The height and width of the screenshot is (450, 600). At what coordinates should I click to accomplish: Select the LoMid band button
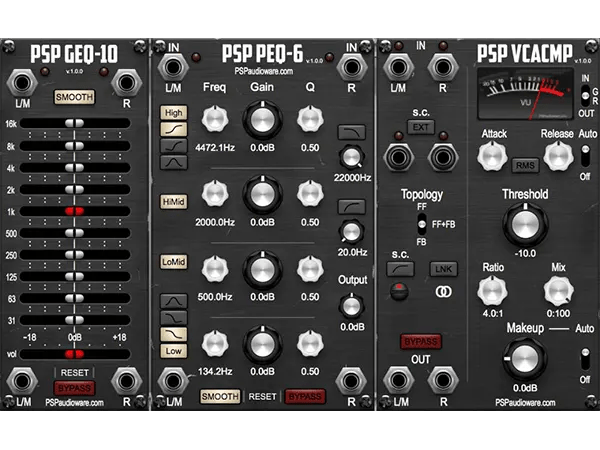[174, 262]
